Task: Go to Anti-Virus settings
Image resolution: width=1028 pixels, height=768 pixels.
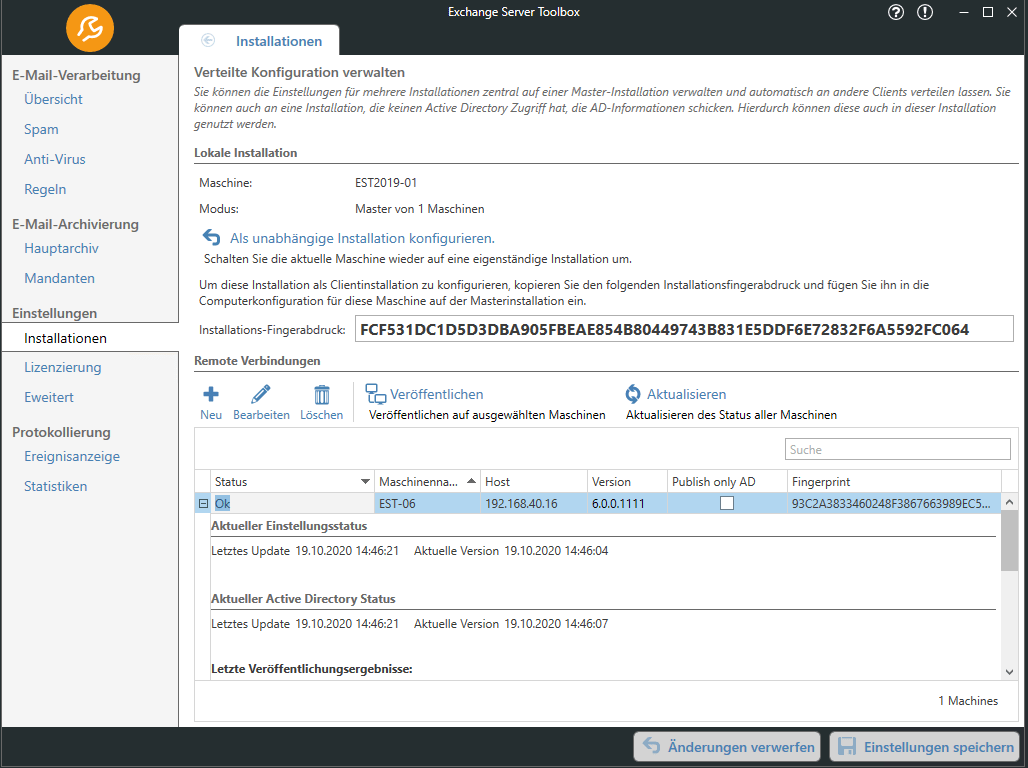Action: point(54,159)
